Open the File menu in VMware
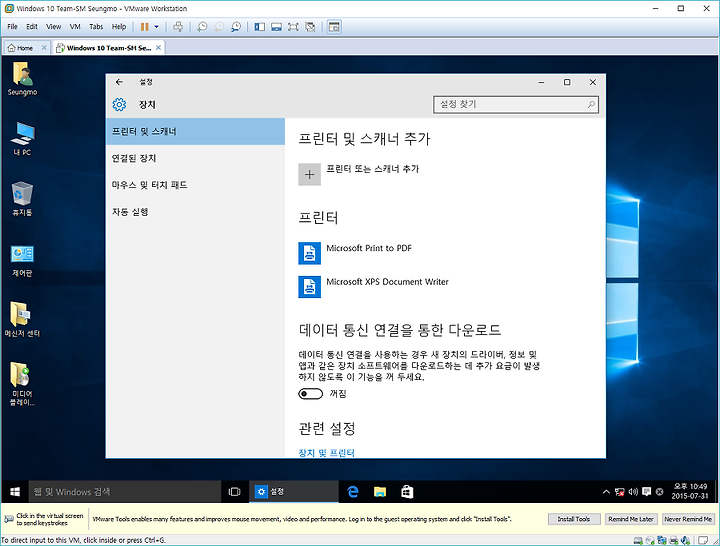Image resolution: width=720 pixels, height=546 pixels. pos(12,27)
